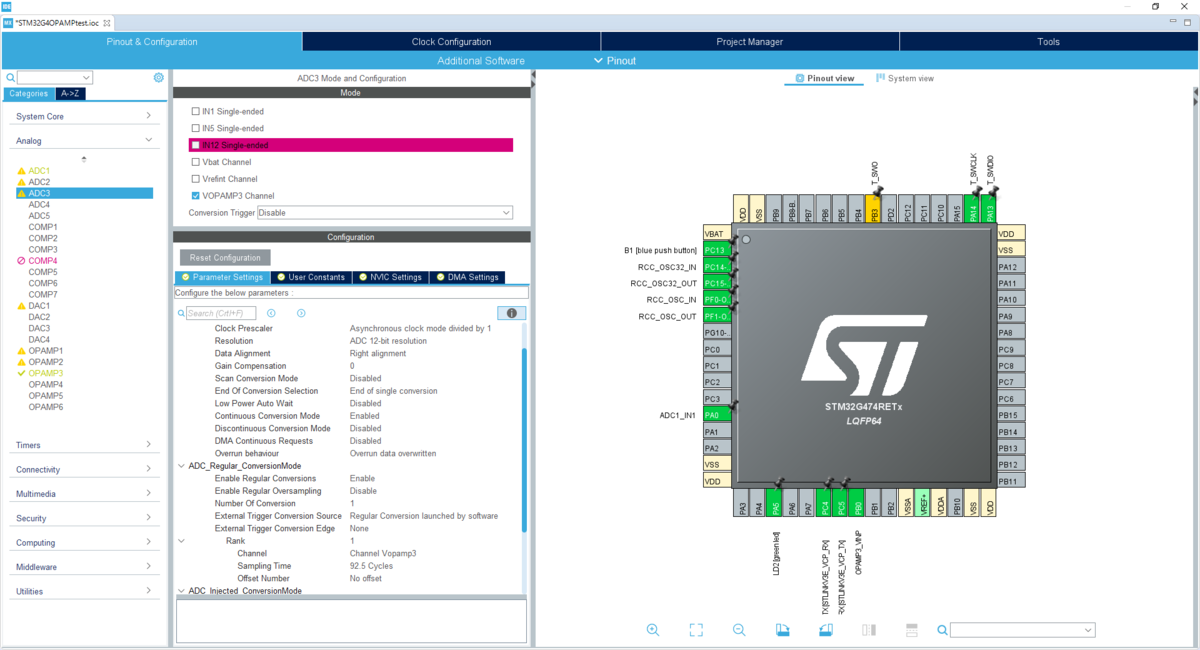Switch to A->Z sorting tab
The width and height of the screenshot is (1200, 650).
coord(72,94)
